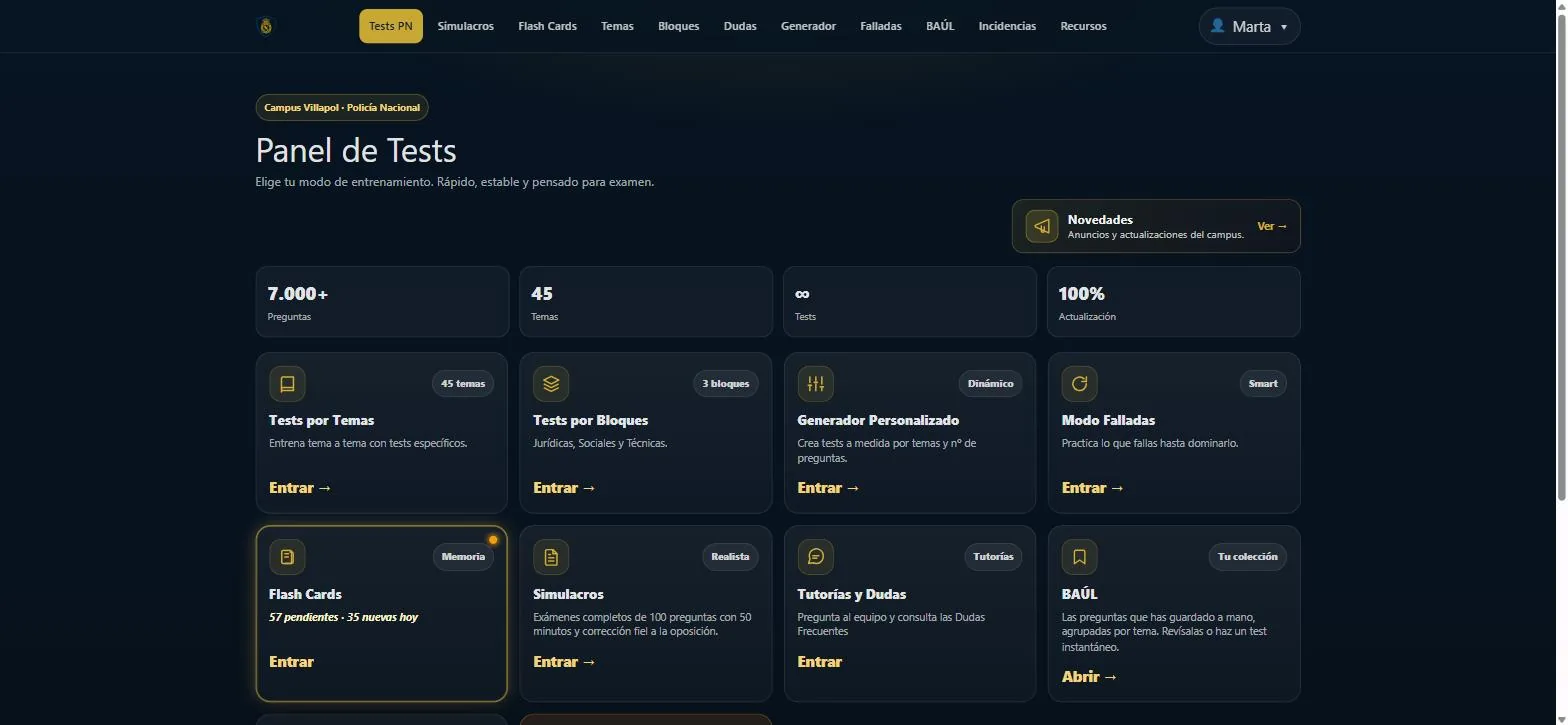This screenshot has height=725, width=1568.
Task: Click the bookmark icon on BAÚL card
Action: (x=1079, y=557)
